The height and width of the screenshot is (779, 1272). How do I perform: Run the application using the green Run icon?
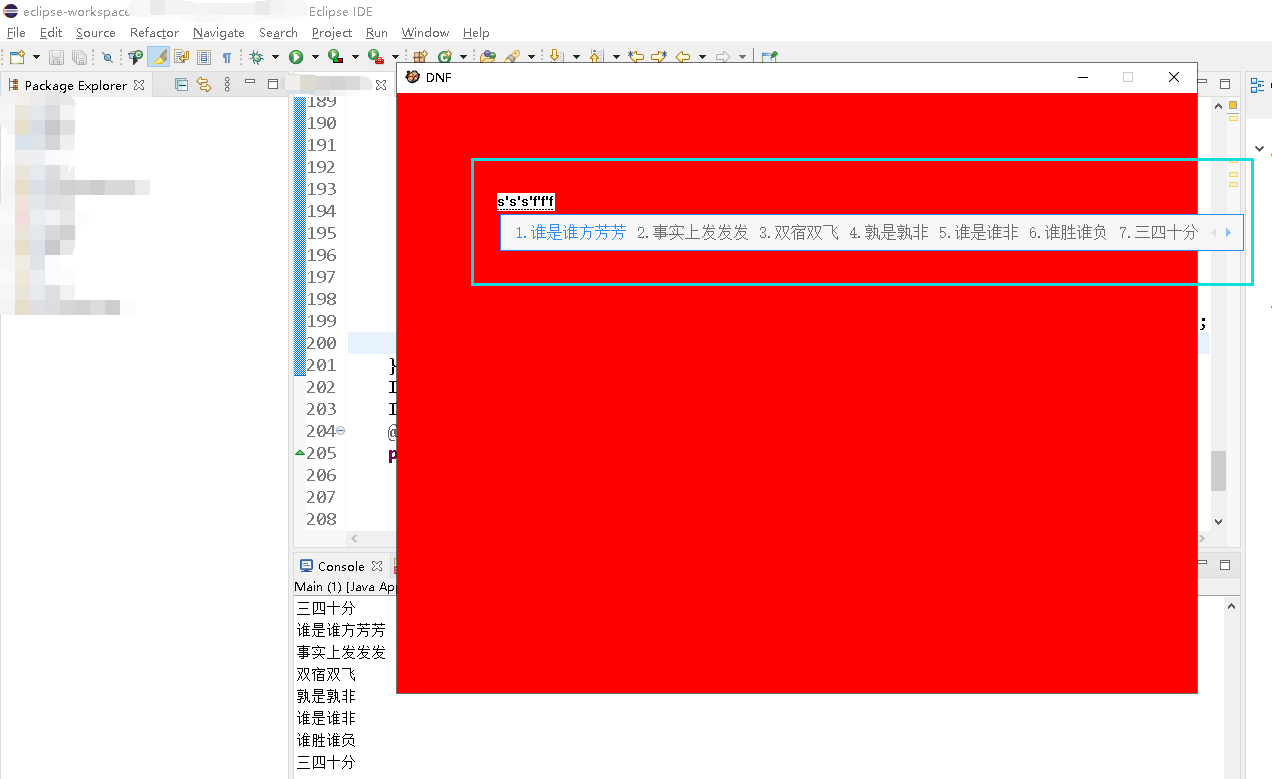(296, 57)
